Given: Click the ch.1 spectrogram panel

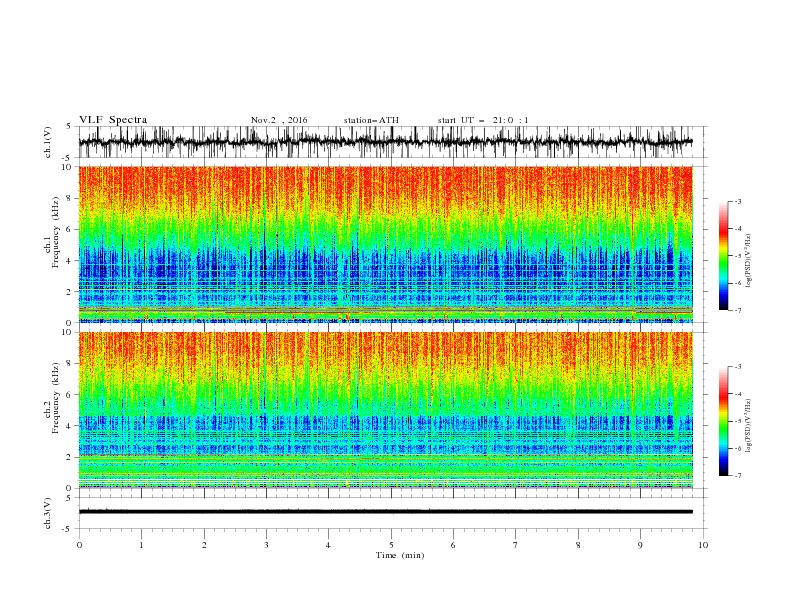Looking at the screenshot, I should tap(385, 244).
